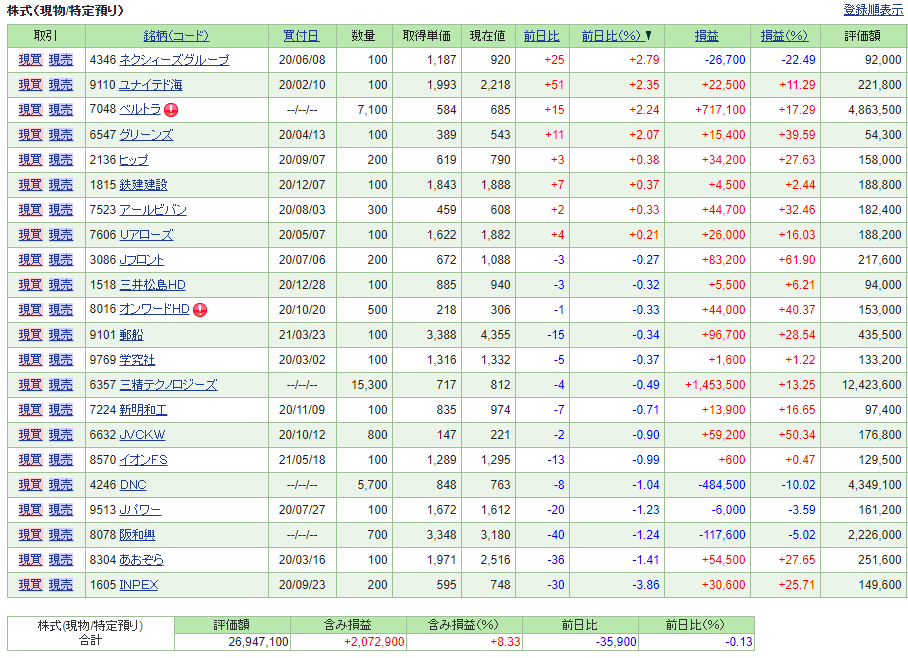This screenshot has width=908, height=658.
Task: Open the アールビバン stock link
Action: click(x=153, y=209)
